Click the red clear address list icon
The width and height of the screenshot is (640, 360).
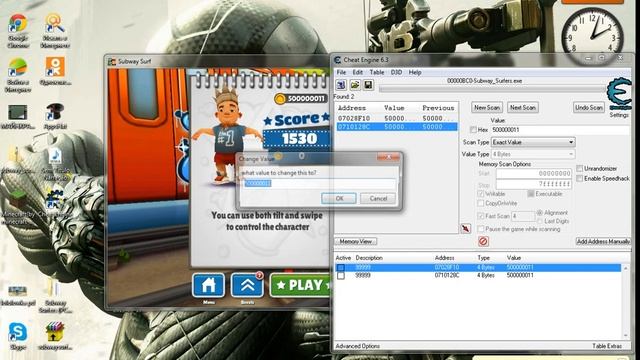(x=483, y=241)
